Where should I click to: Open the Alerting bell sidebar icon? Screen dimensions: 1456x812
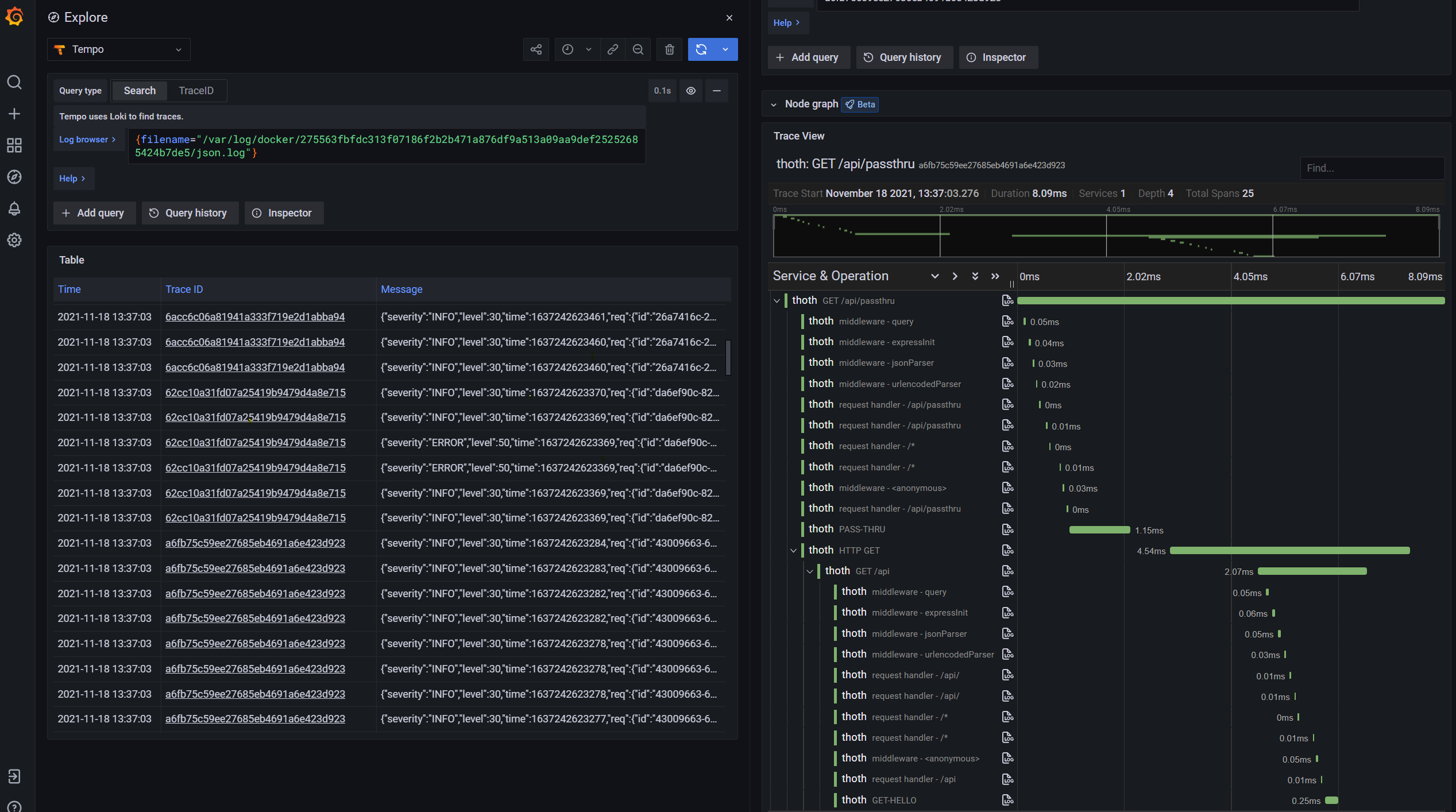click(14, 208)
